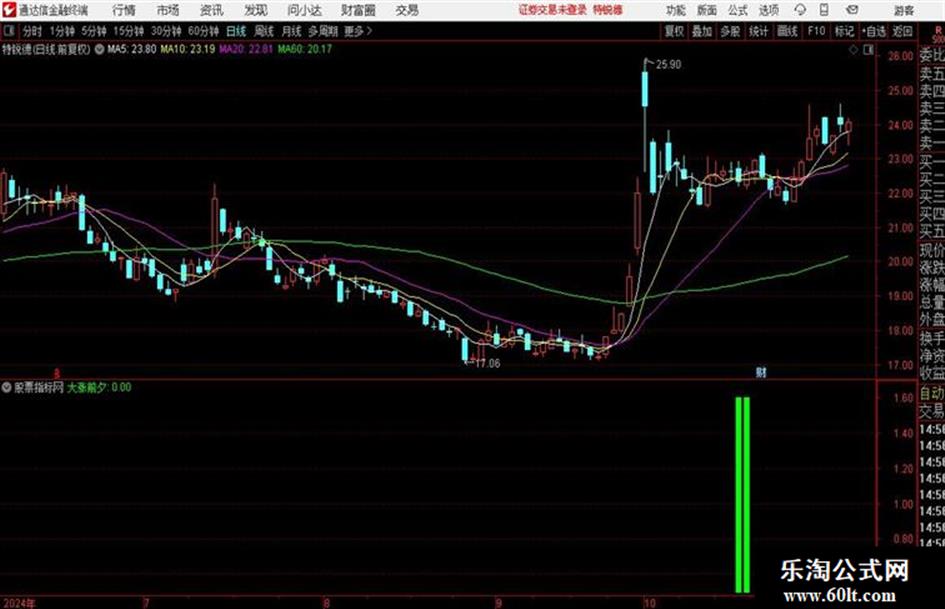Click the MA20 purple indicator label

(x=246, y=49)
